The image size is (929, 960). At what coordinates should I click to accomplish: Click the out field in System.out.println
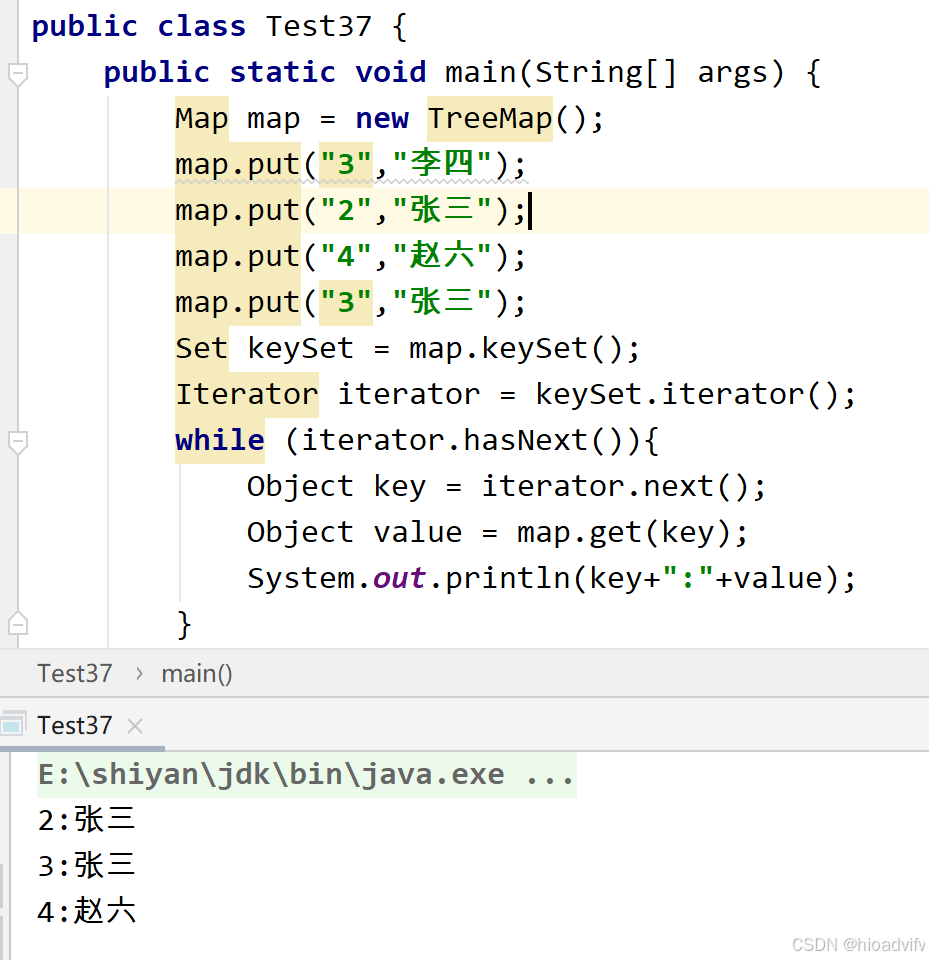(398, 577)
